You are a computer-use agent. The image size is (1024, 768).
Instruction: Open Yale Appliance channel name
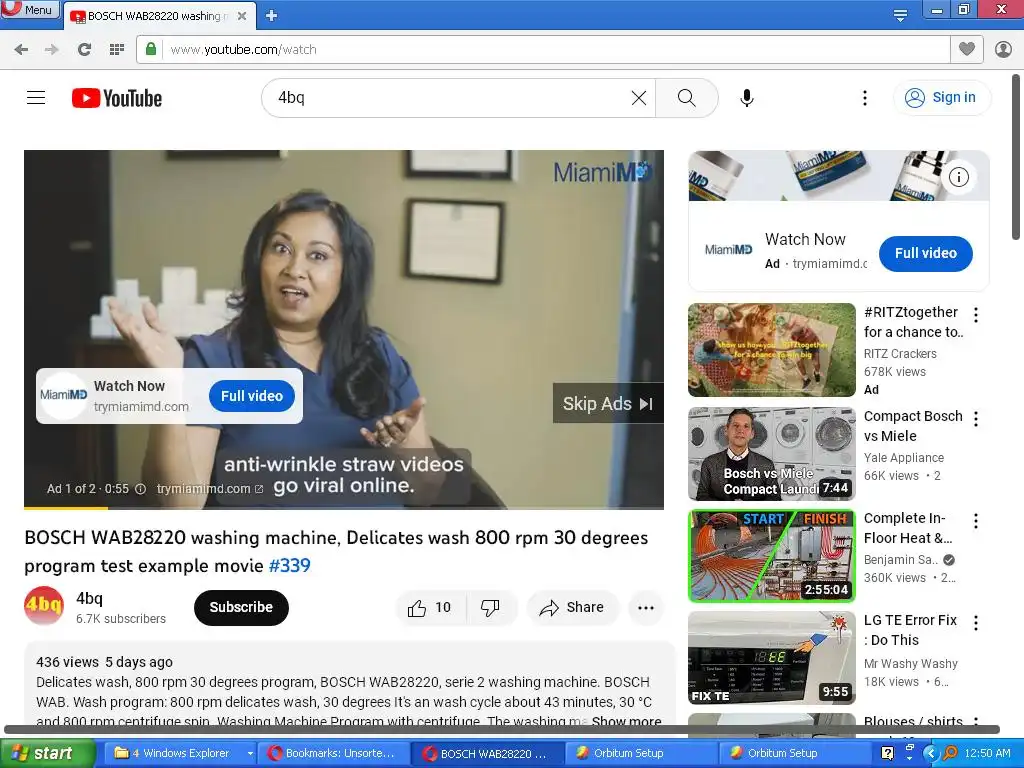[x=904, y=458]
